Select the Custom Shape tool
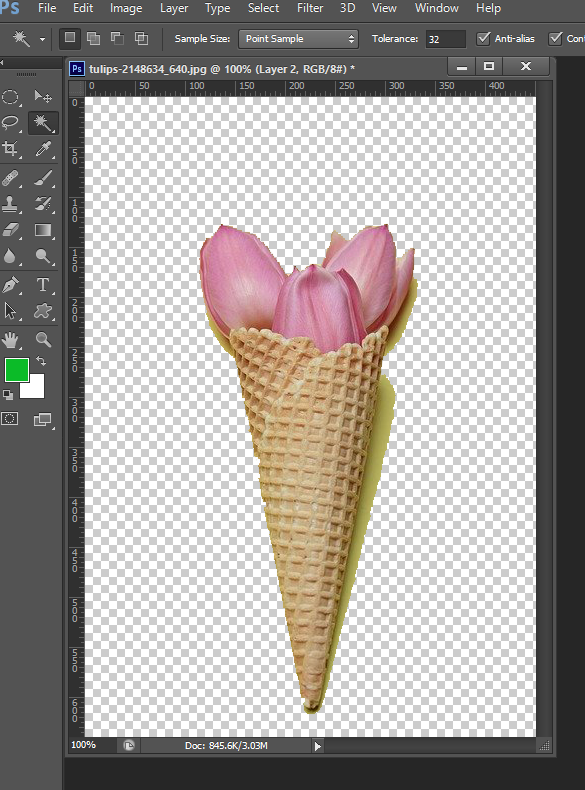Screen dimensions: 585x790 click(x=43, y=311)
